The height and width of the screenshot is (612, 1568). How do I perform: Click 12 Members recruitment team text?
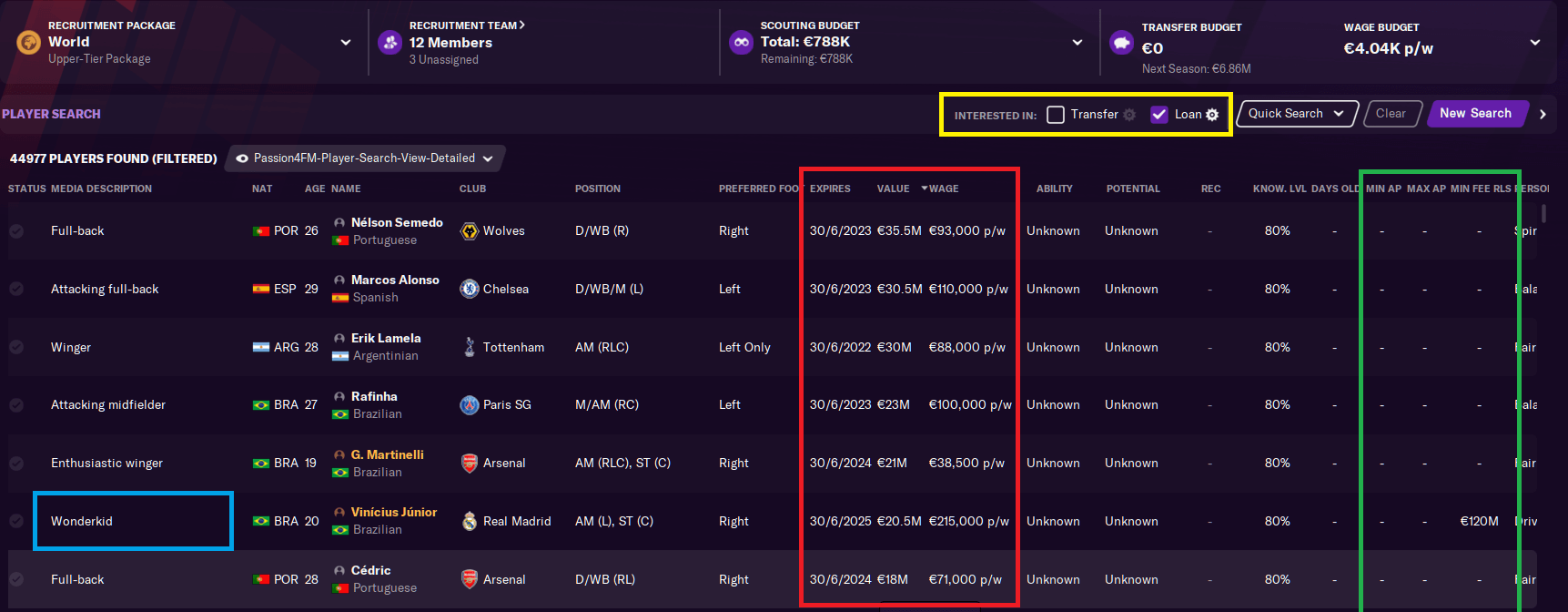(450, 43)
